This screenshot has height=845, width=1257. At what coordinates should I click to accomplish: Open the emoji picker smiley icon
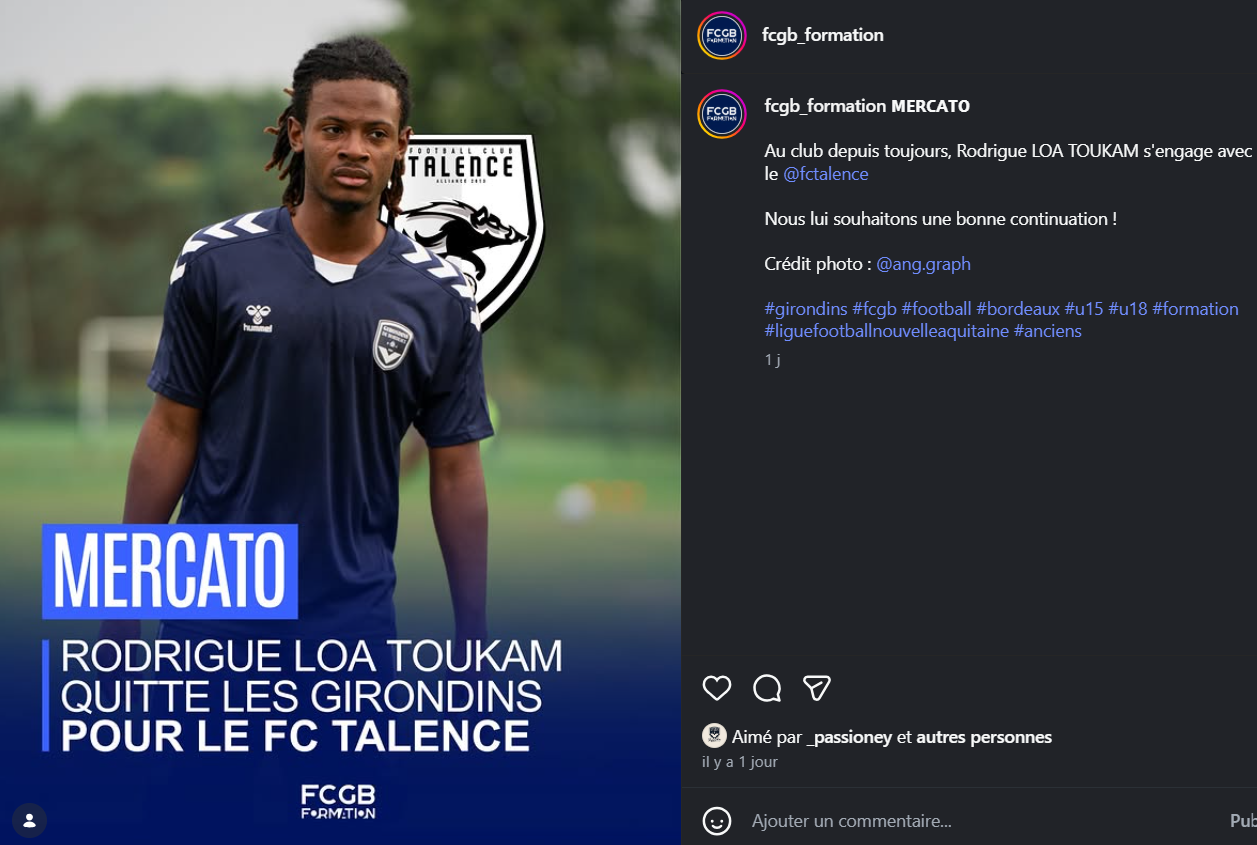(717, 821)
